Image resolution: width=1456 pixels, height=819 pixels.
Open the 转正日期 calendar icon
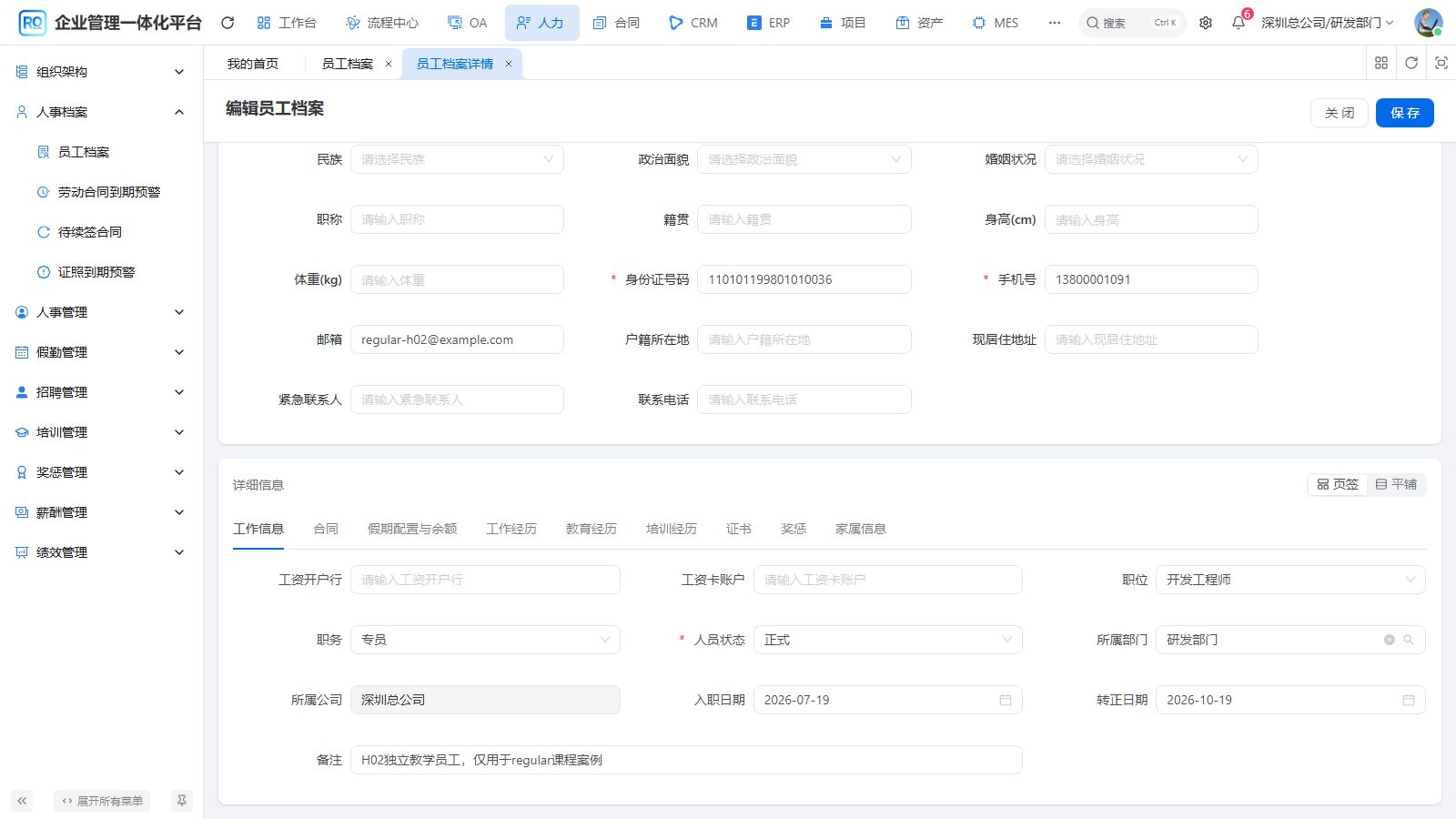(x=1409, y=700)
